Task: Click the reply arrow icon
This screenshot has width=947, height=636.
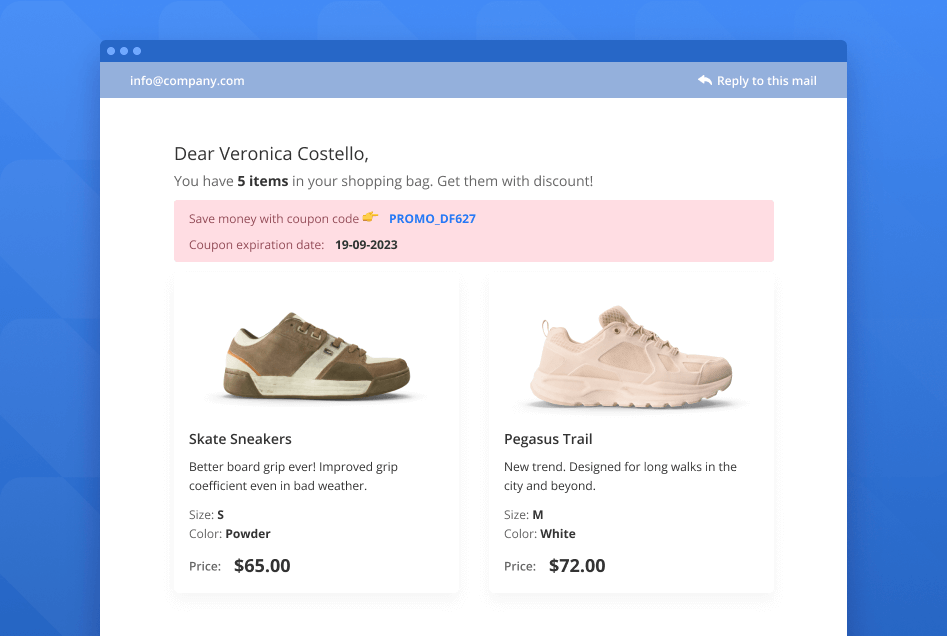Action: [705, 81]
